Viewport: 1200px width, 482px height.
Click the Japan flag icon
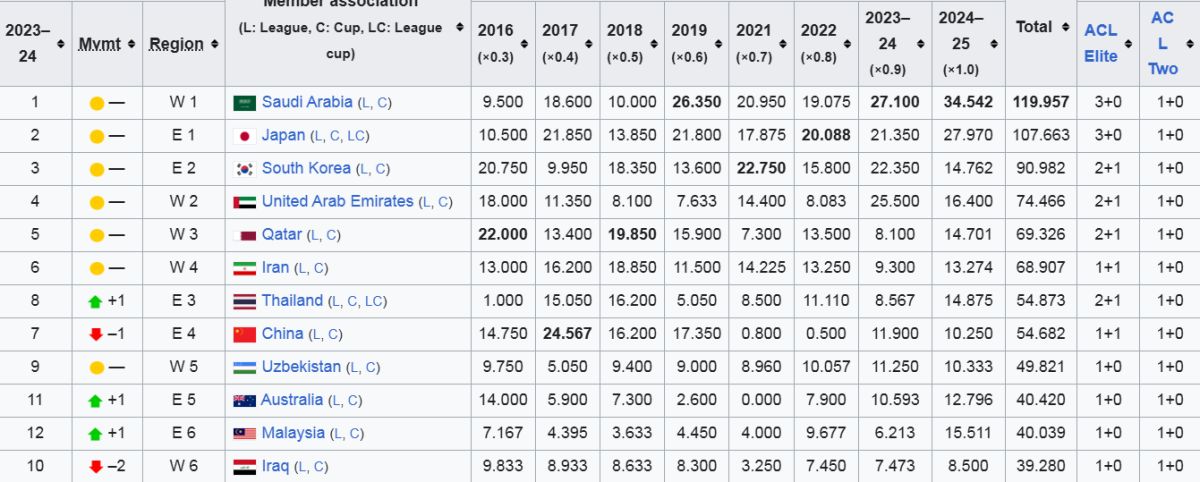(244, 136)
